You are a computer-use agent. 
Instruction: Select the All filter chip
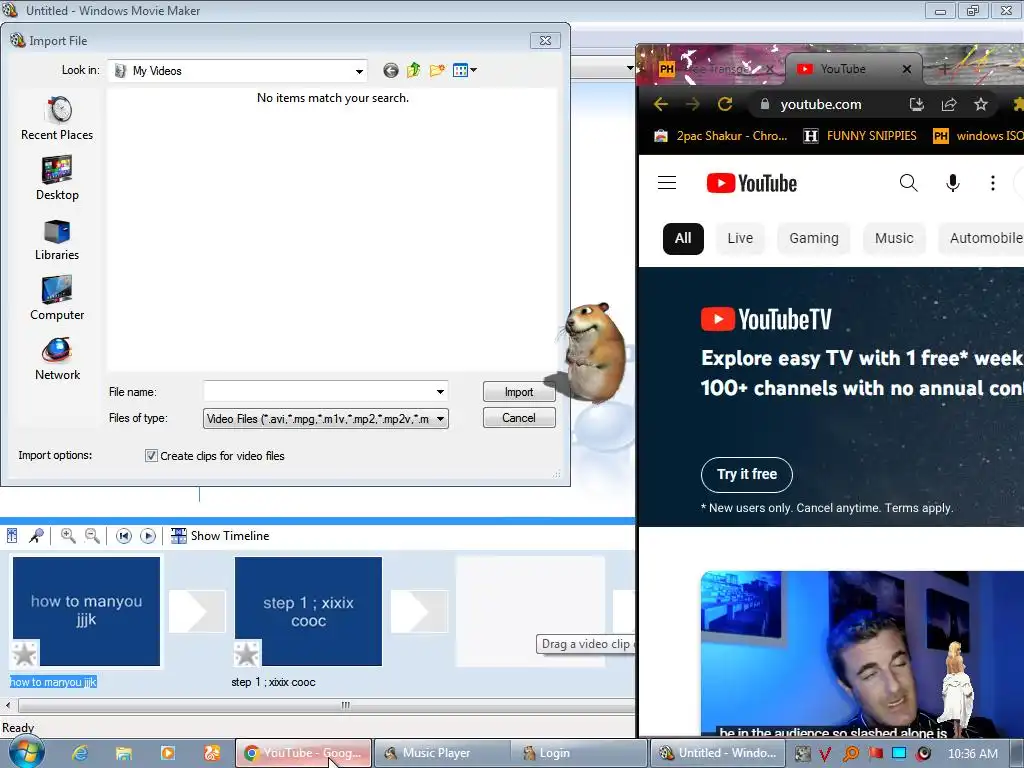(x=683, y=238)
